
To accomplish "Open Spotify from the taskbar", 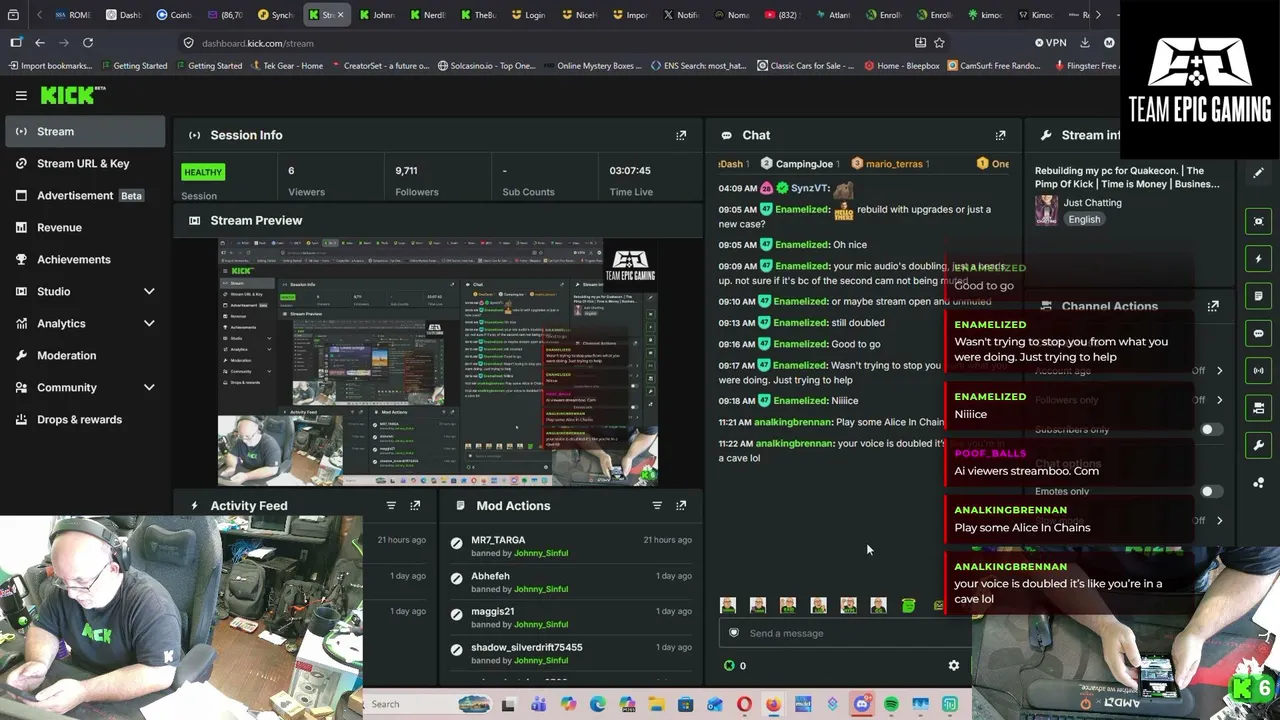I will pos(891,704).
